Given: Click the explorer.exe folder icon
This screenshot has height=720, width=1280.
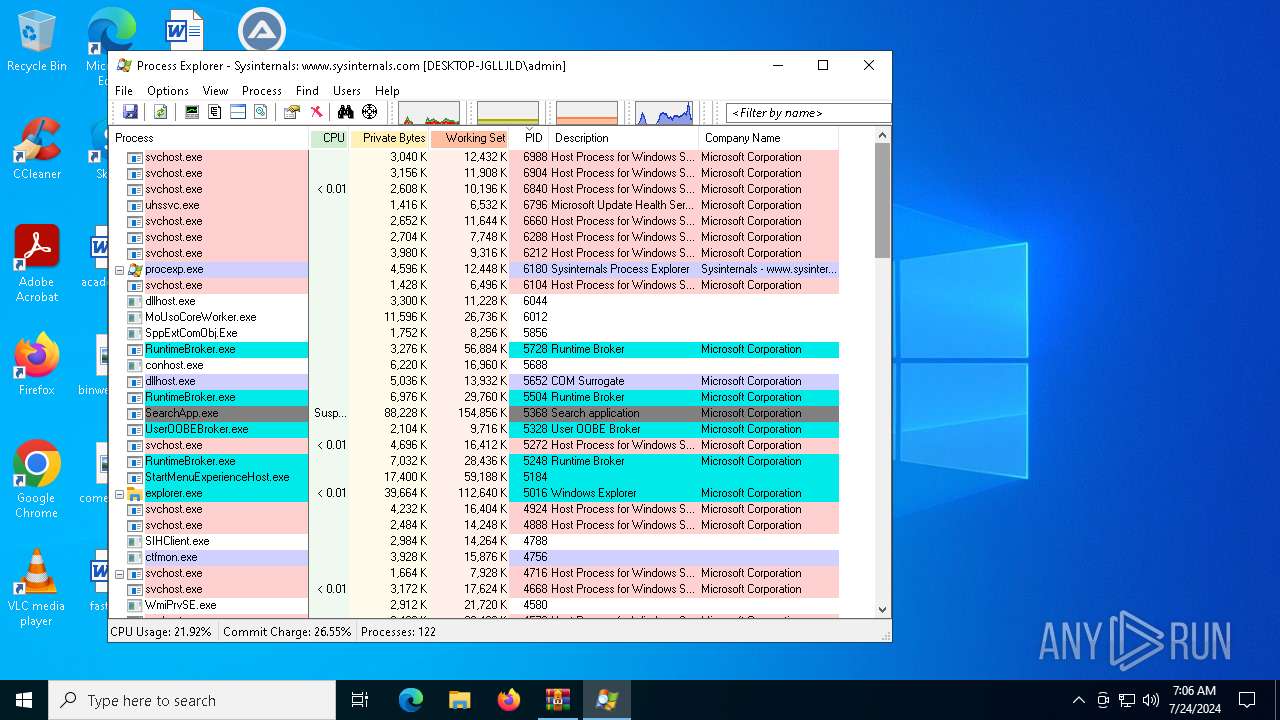Looking at the screenshot, I should [135, 493].
